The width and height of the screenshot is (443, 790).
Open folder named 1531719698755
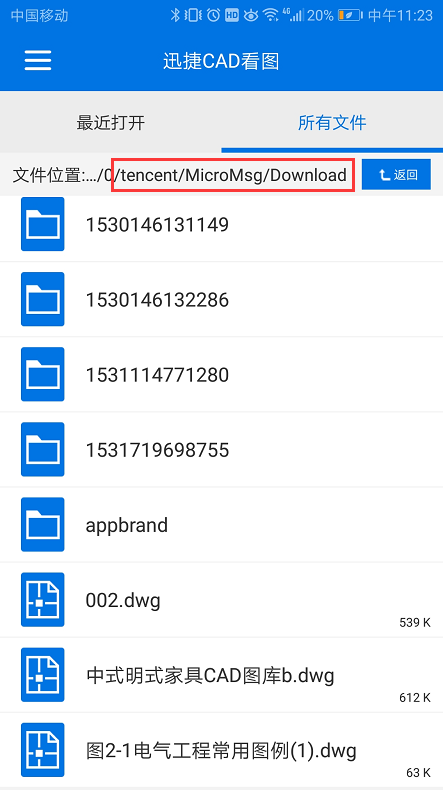coord(157,450)
